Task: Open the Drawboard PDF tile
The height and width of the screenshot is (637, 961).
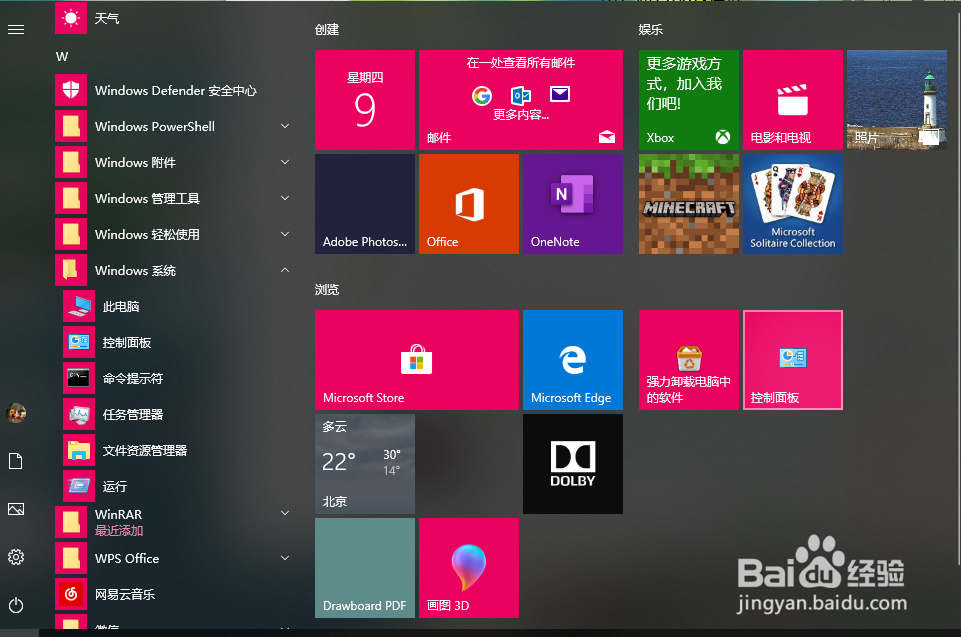Action: 365,568
